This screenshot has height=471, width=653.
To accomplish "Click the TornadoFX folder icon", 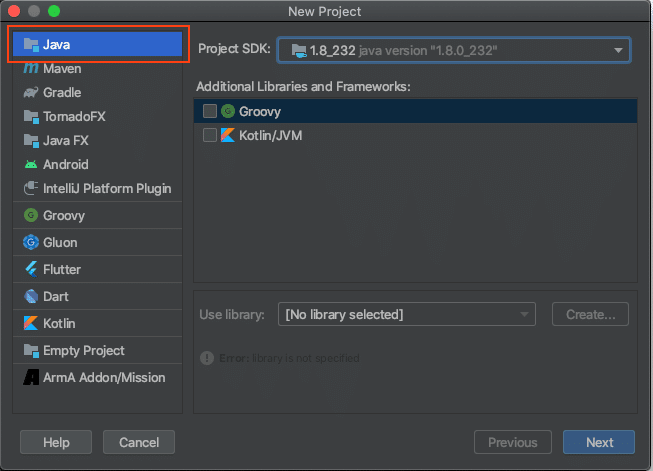I will 31,116.
